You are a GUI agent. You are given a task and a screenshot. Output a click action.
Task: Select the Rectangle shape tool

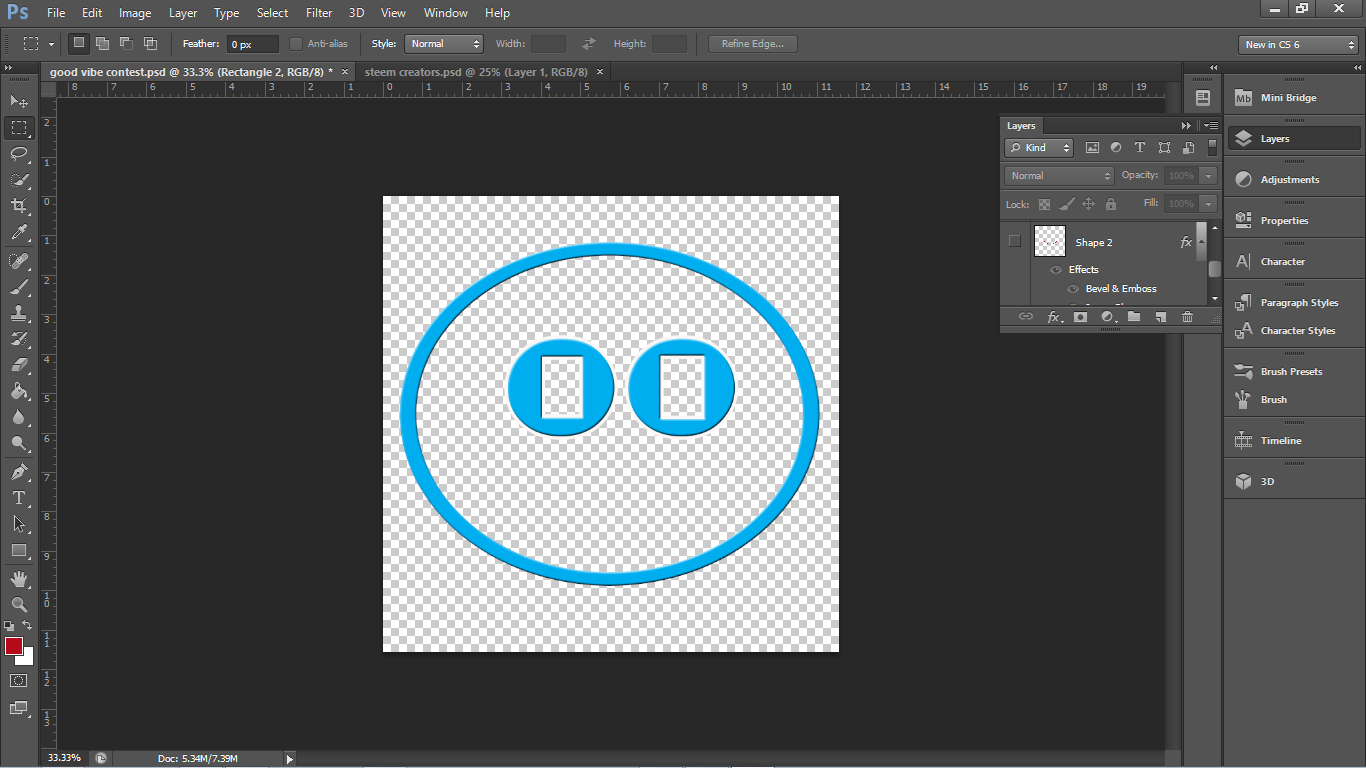click(19, 550)
